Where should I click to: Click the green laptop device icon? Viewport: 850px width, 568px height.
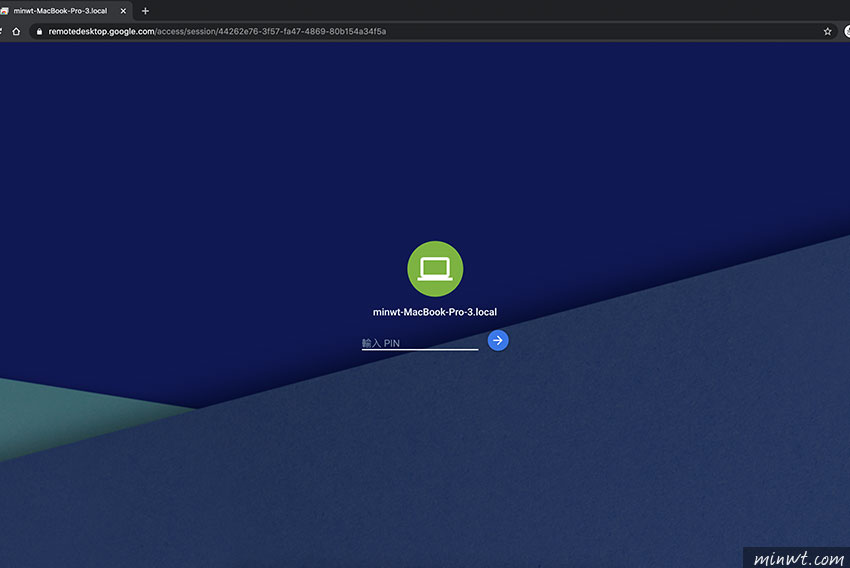[435, 269]
